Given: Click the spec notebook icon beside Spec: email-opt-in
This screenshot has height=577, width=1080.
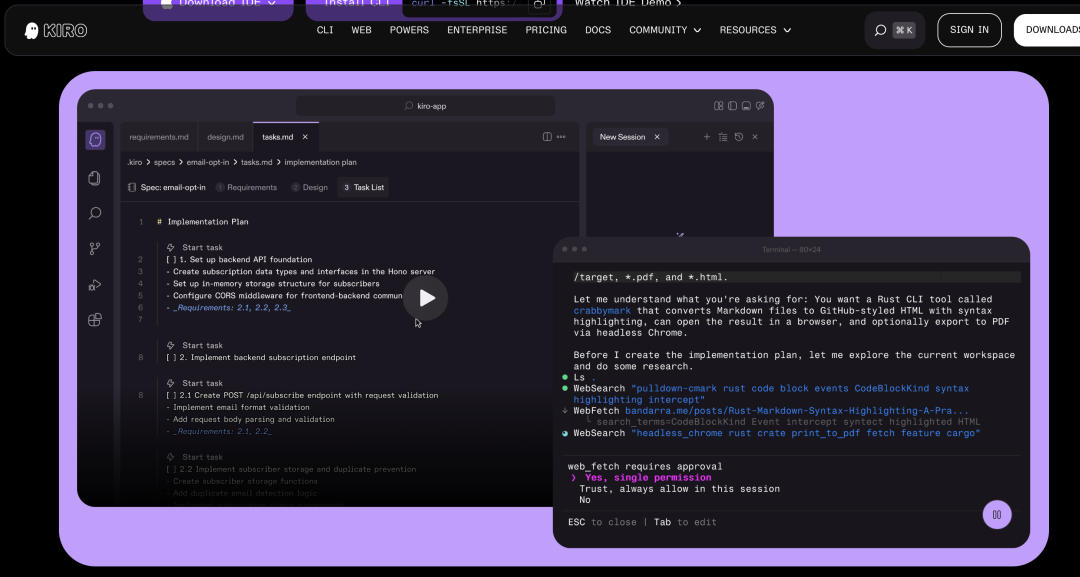Looking at the screenshot, I should (x=132, y=187).
